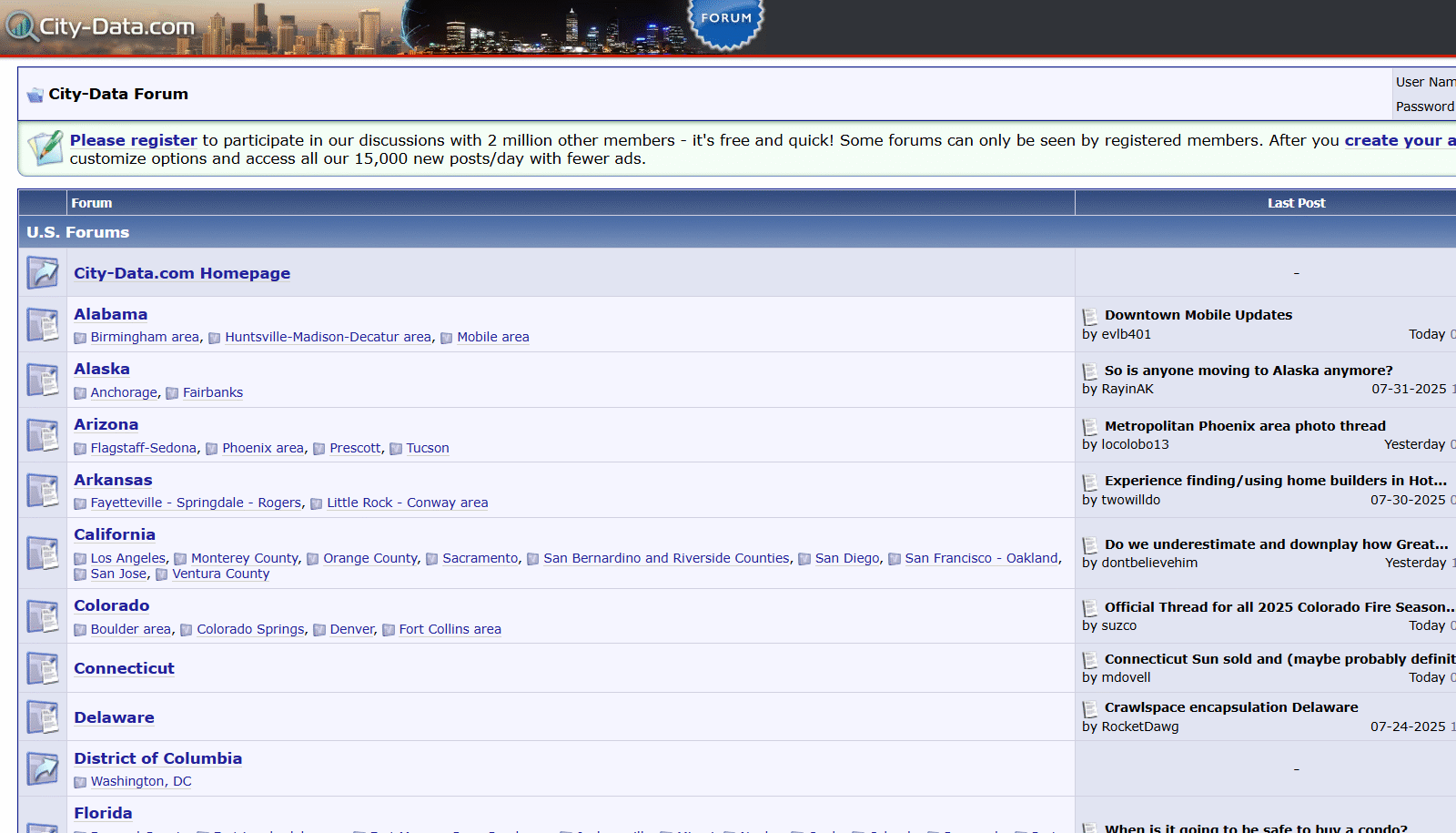Click the notepad register icon
The height and width of the screenshot is (833, 1456).
coord(45,148)
